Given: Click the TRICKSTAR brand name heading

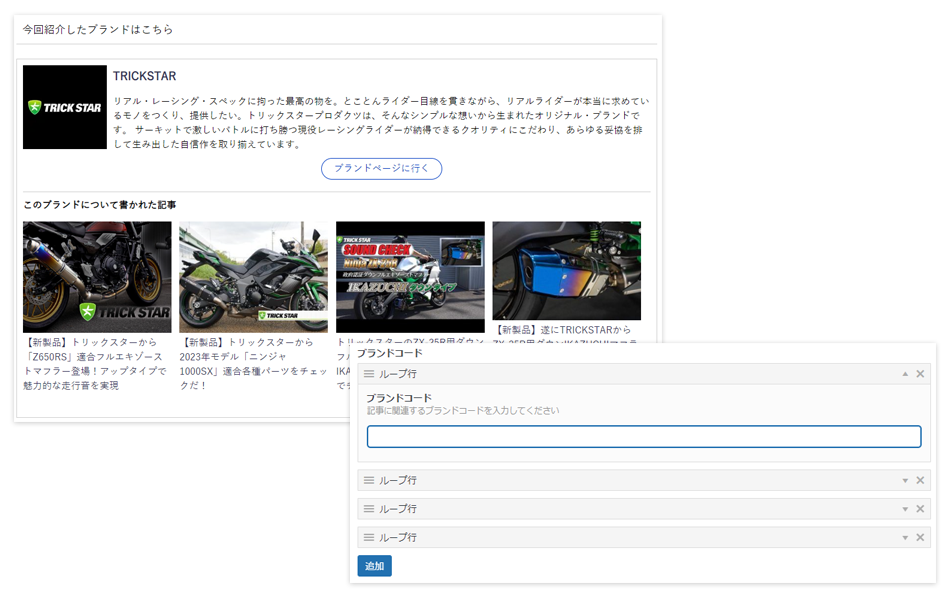Looking at the screenshot, I should pos(144,76).
